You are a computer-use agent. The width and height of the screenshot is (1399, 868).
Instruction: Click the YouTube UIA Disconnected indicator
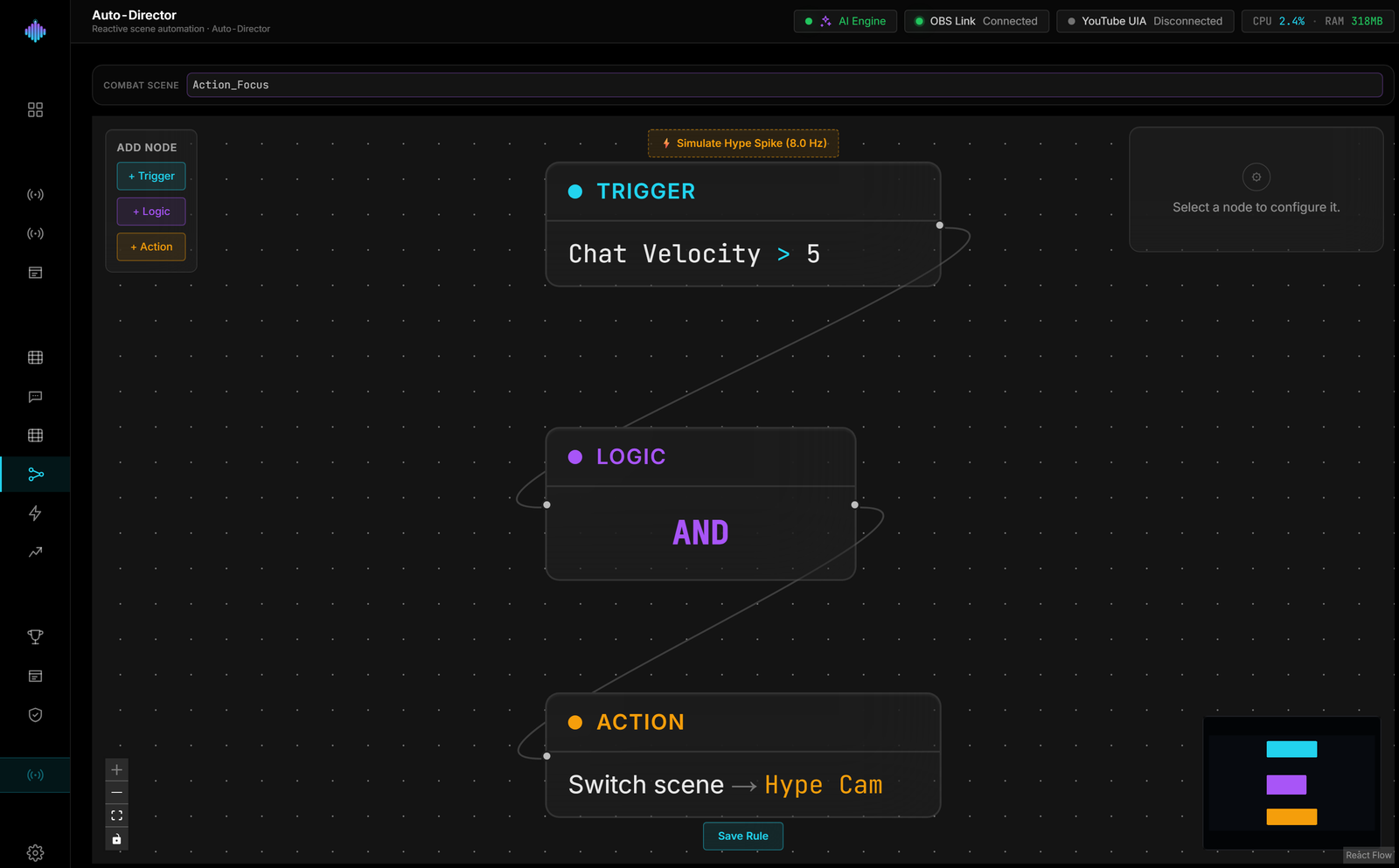1145,21
